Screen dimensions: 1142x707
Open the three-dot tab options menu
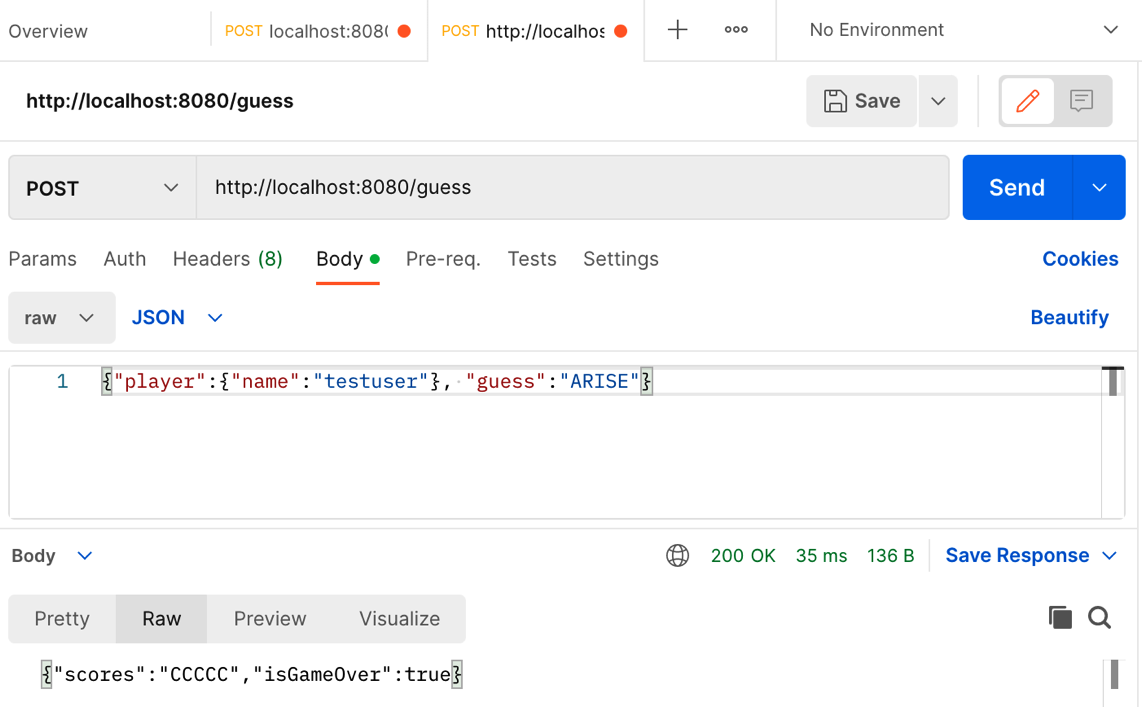(736, 30)
